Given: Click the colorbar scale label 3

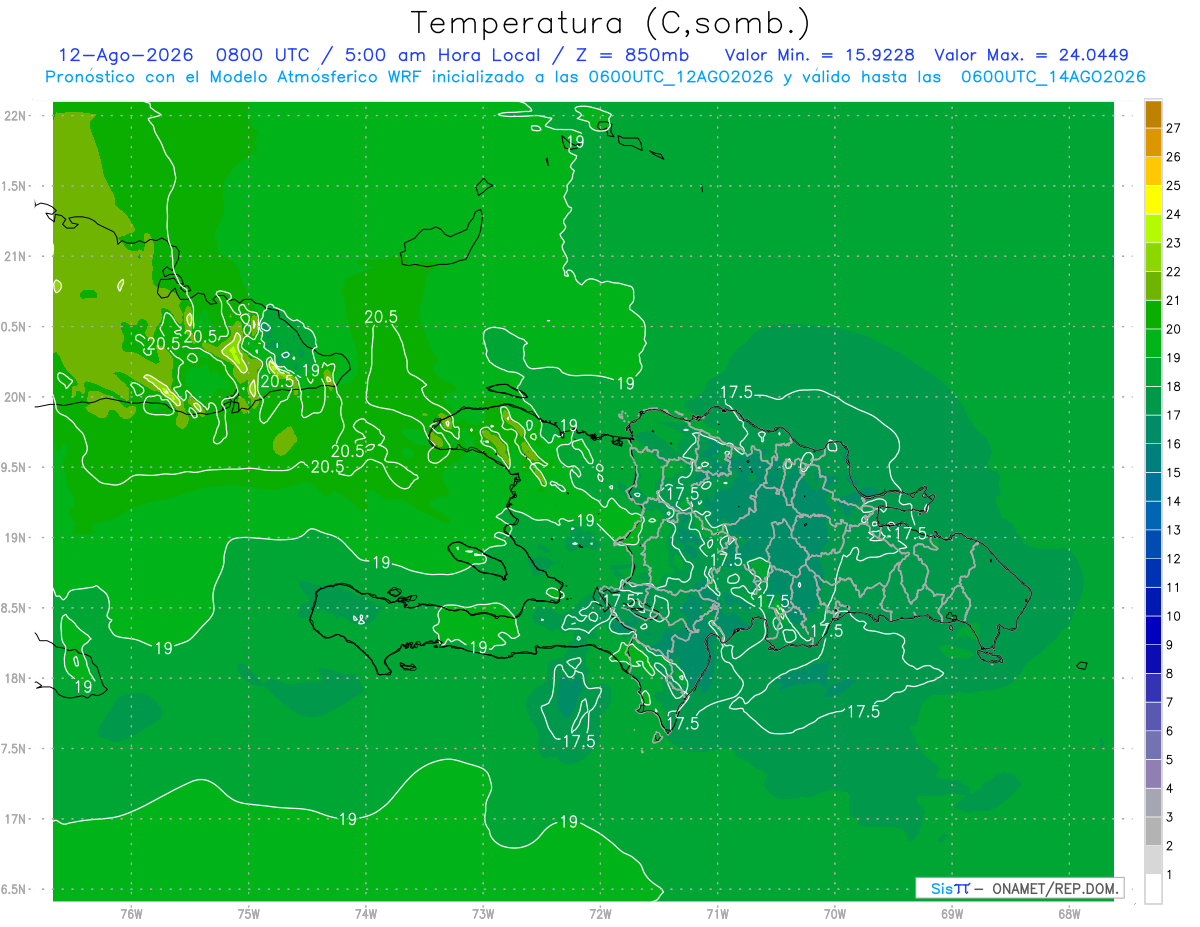Looking at the screenshot, I should pos(1170,817).
